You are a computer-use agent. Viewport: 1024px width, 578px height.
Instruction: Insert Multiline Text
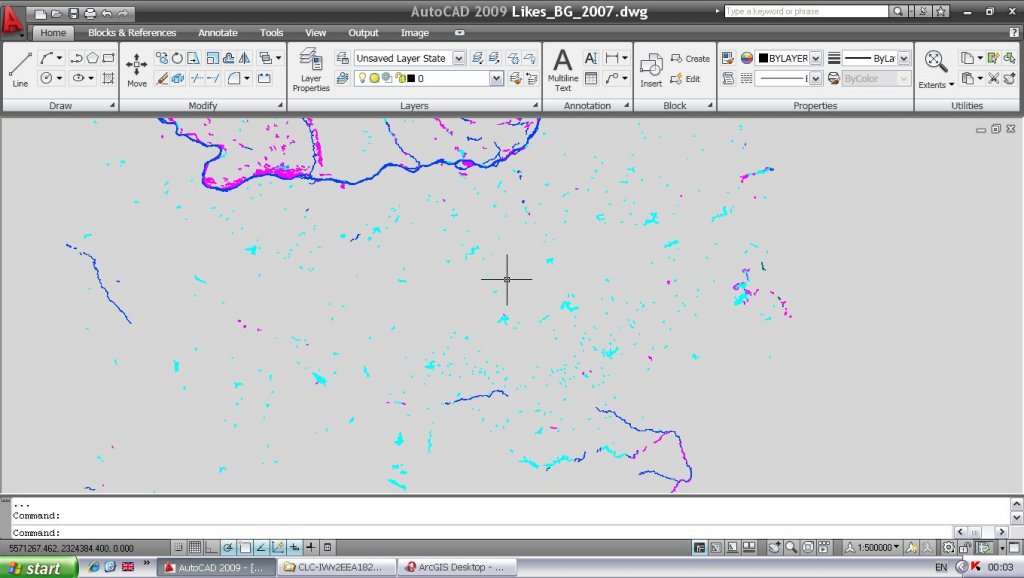[x=562, y=69]
